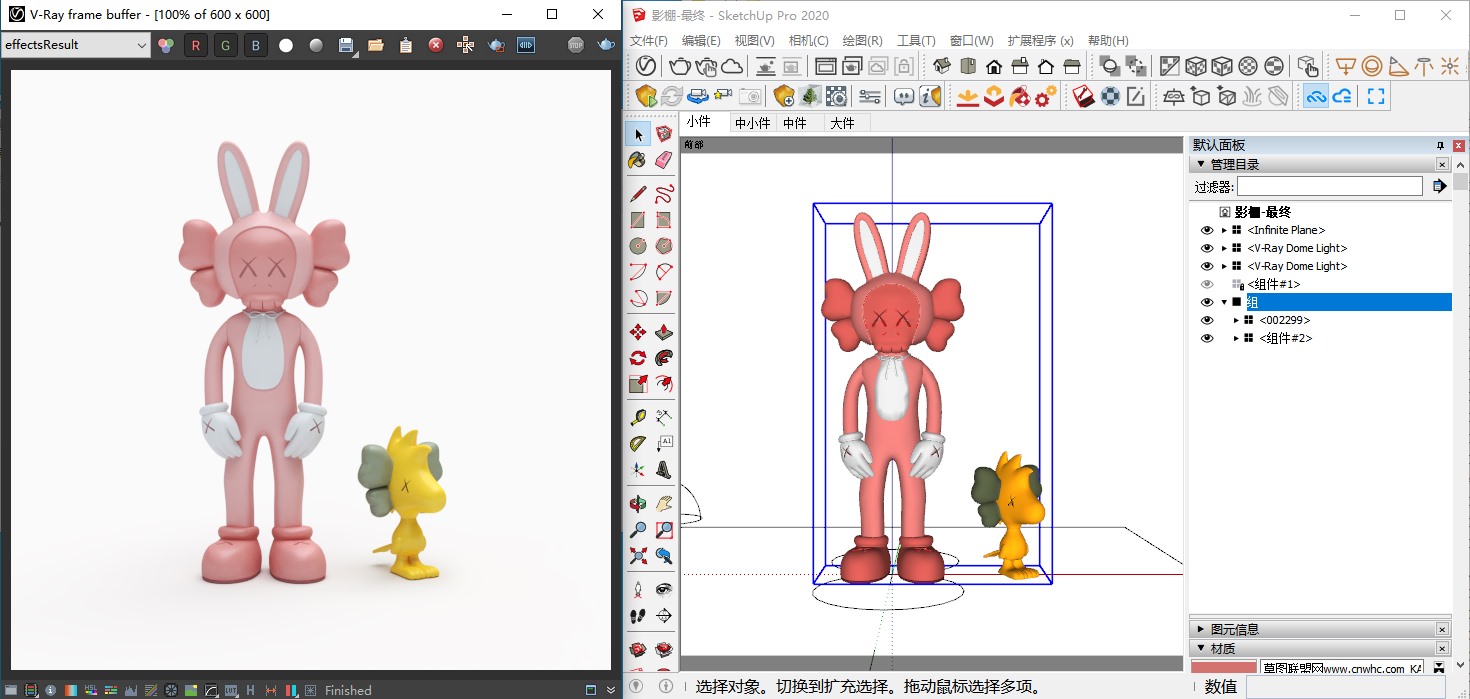Click the 过滤器 filter input field
This screenshot has width=1470, height=699.
coord(1329,186)
